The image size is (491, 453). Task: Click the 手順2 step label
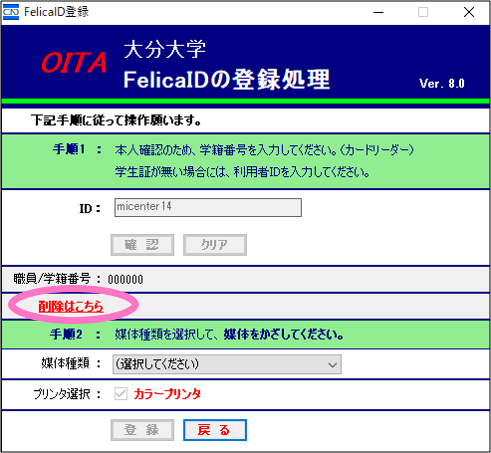click(x=66, y=334)
